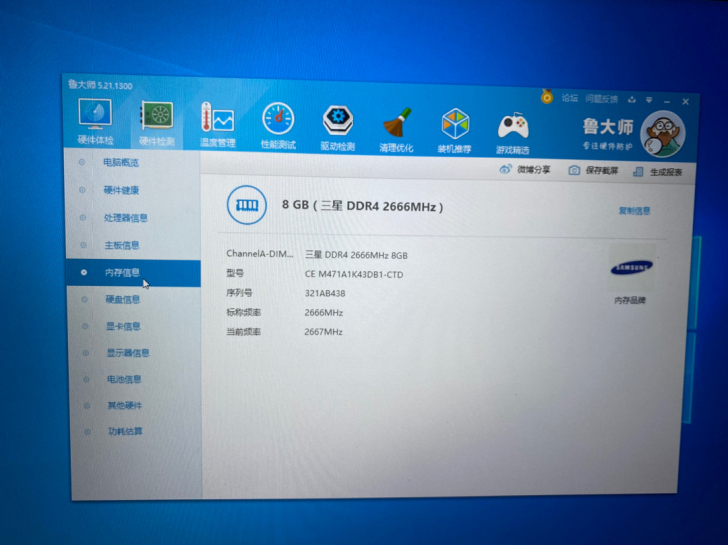728x545 pixels.
Task: Click the skin/shirt icon in title bar
Action: (x=631, y=100)
